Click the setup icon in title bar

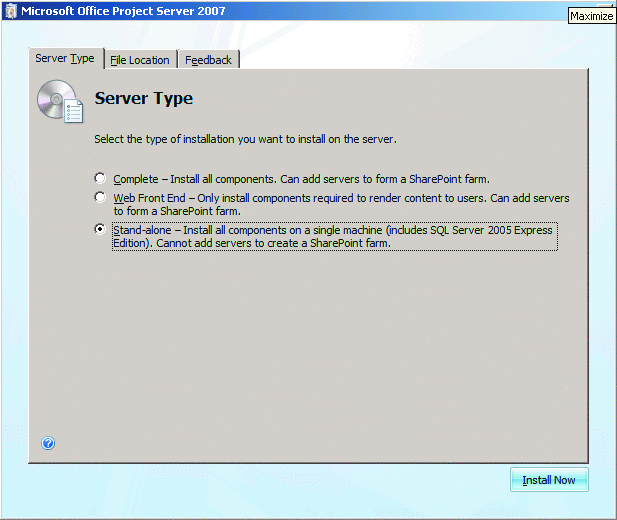click(x=11, y=11)
